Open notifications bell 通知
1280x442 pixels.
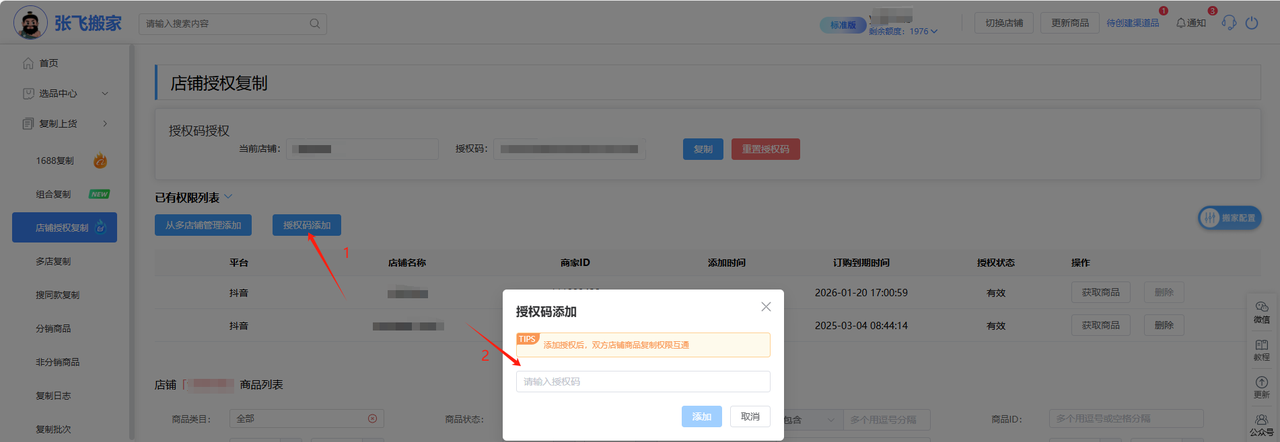tap(1190, 23)
